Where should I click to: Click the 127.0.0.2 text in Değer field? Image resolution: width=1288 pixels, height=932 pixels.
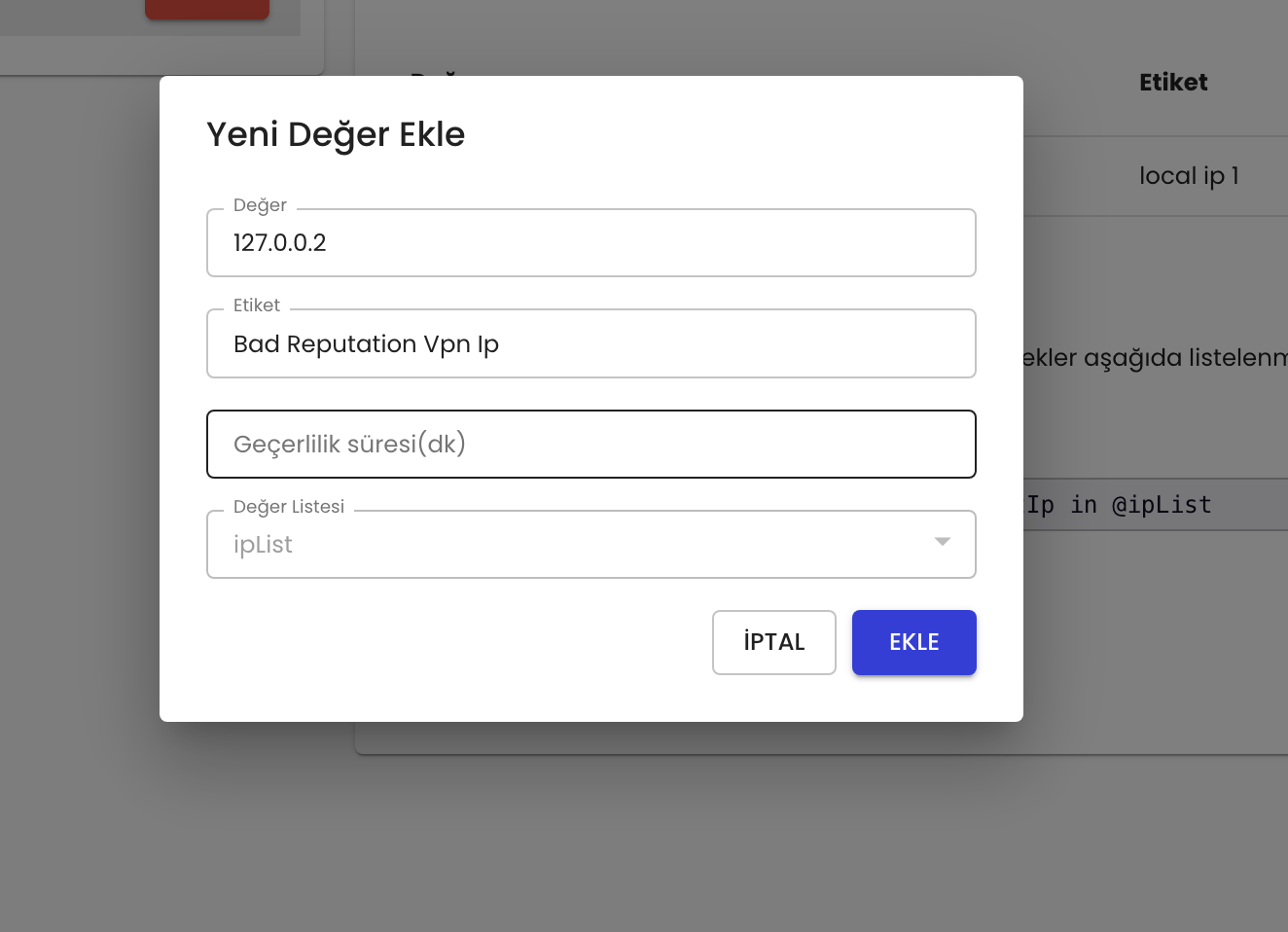(280, 242)
